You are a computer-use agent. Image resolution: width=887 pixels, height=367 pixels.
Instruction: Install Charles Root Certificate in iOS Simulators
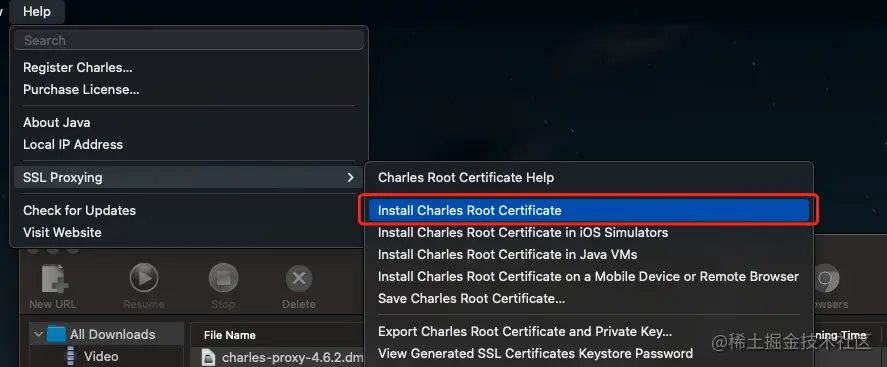[589, 232]
